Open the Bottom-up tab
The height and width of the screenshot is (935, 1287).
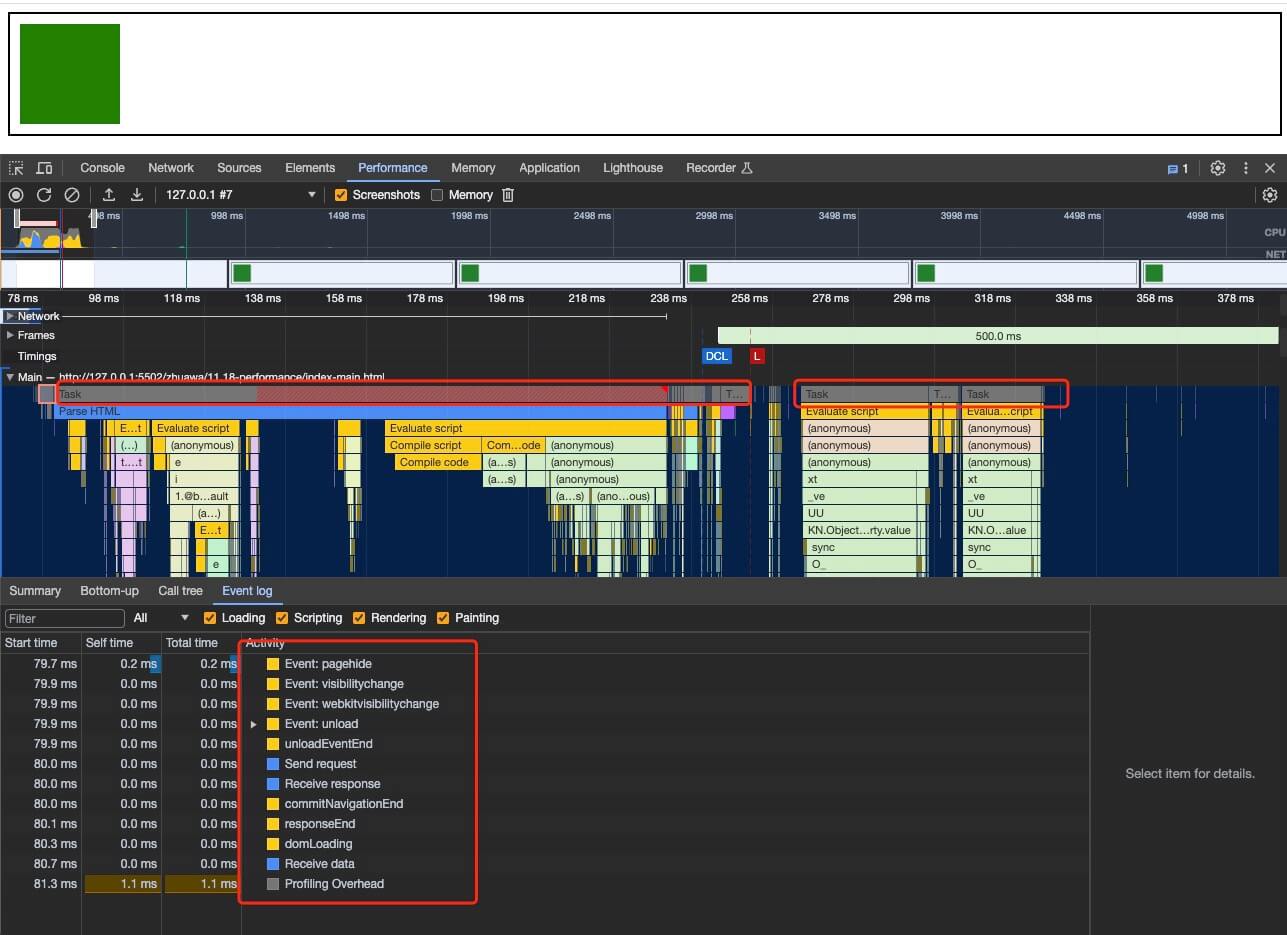(109, 591)
